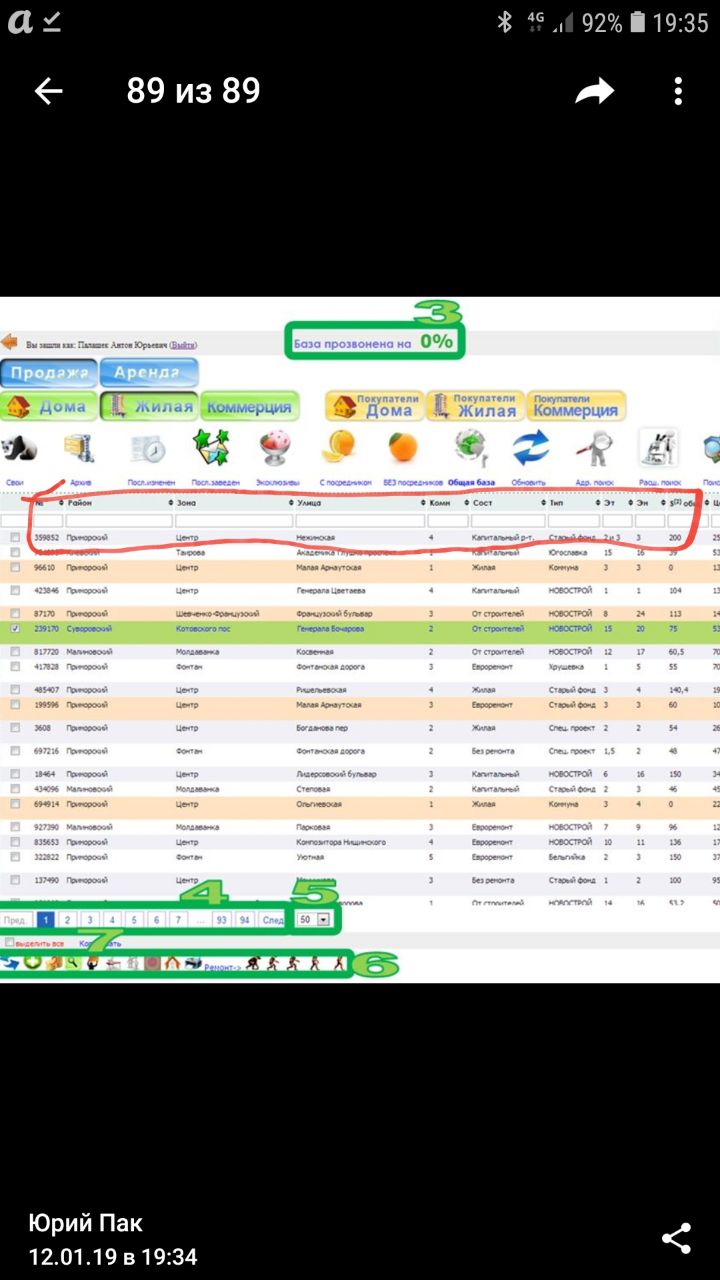Tick the checkbox for listing 423846

pyautogui.click(x=15, y=590)
